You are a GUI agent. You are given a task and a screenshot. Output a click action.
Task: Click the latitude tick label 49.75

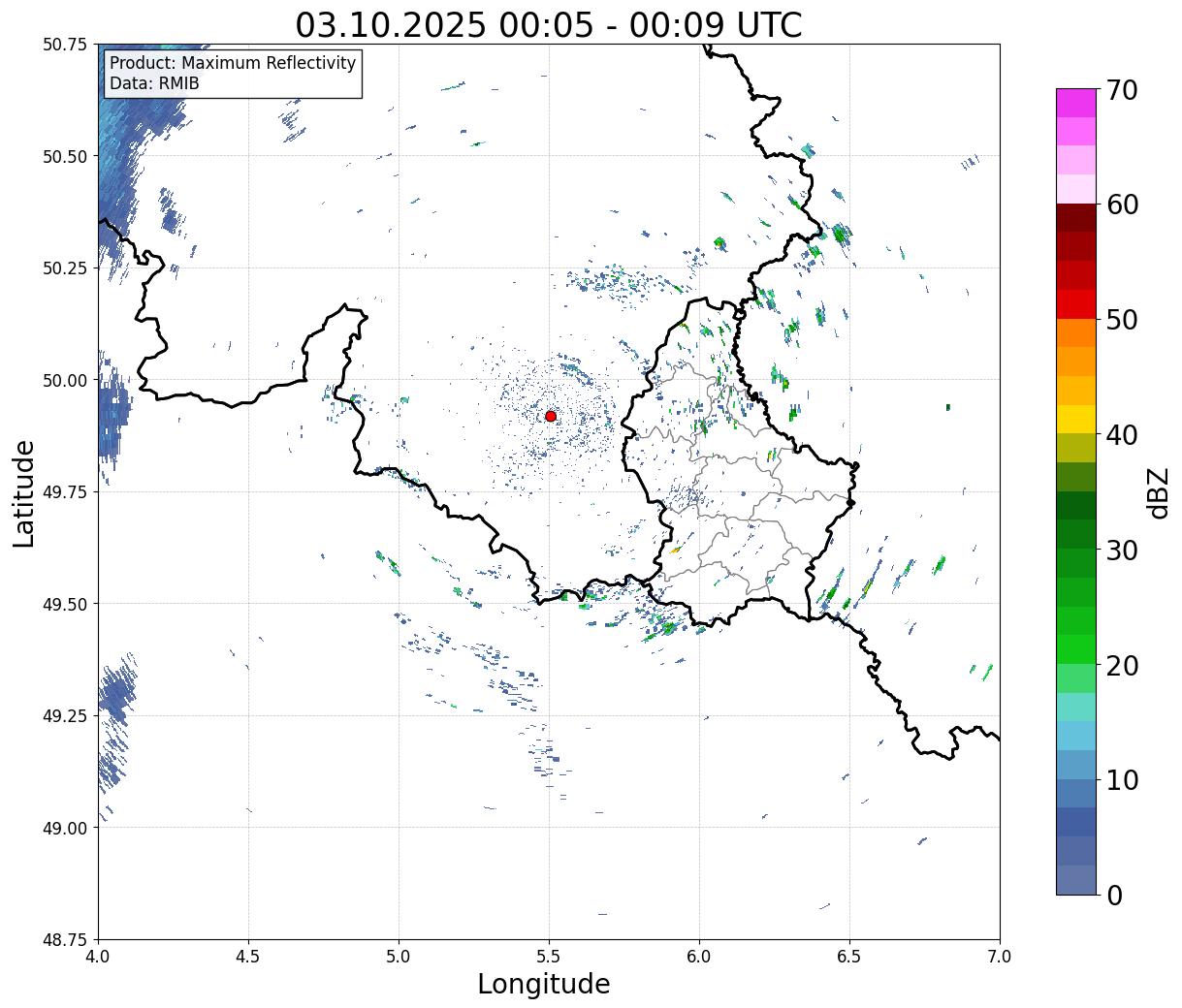[x=65, y=492]
